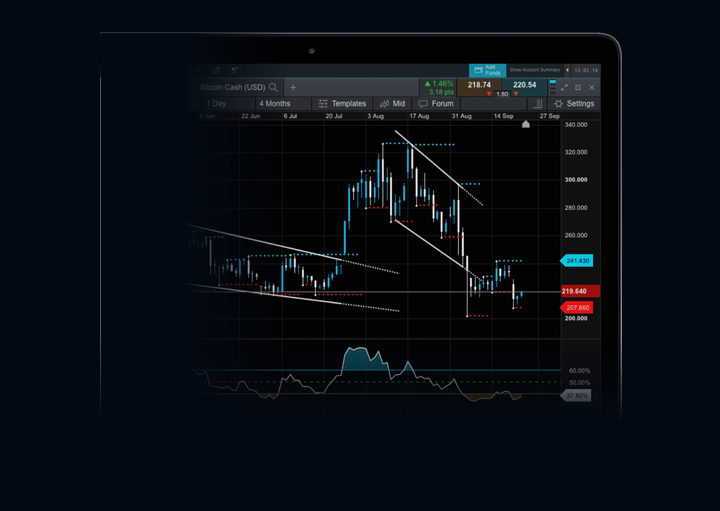
Task: Toggle the right-side panel icon
Action: [x=538, y=104]
